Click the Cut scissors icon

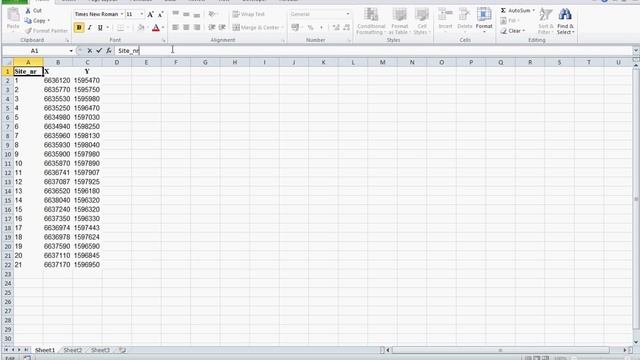point(28,11)
